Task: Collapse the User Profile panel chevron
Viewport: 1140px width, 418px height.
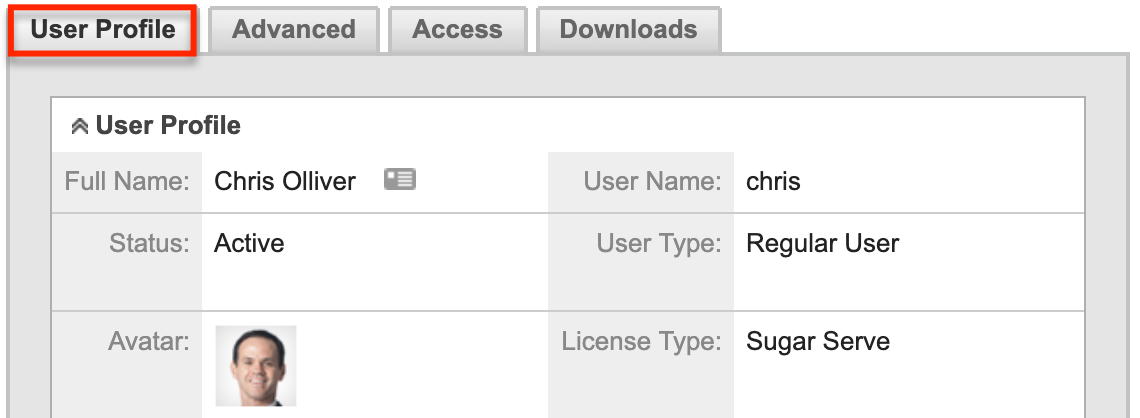Action: coord(80,127)
